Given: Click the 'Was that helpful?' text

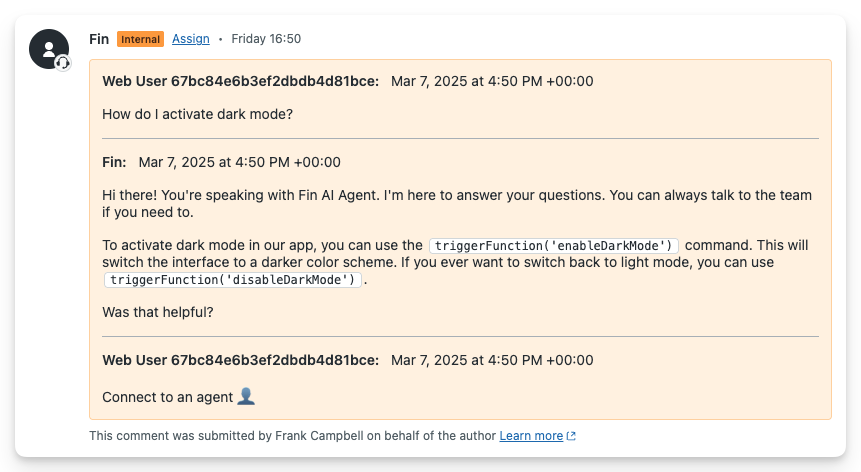Looking at the screenshot, I should [x=158, y=312].
